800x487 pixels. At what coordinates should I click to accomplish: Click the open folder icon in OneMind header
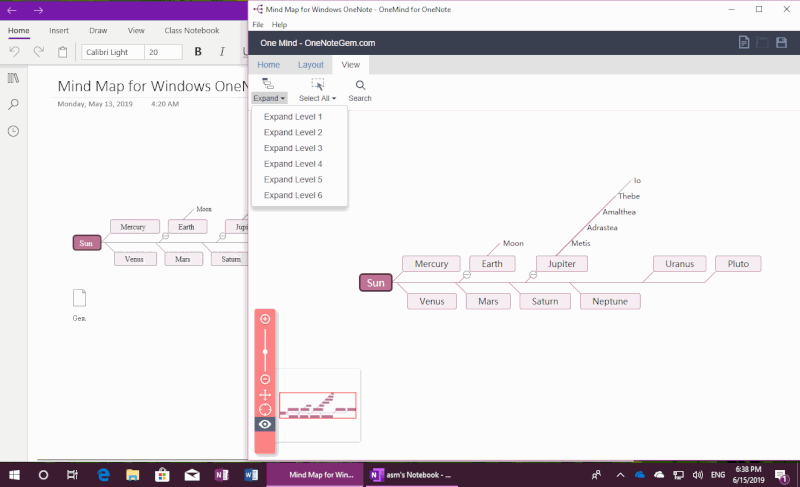[762, 42]
